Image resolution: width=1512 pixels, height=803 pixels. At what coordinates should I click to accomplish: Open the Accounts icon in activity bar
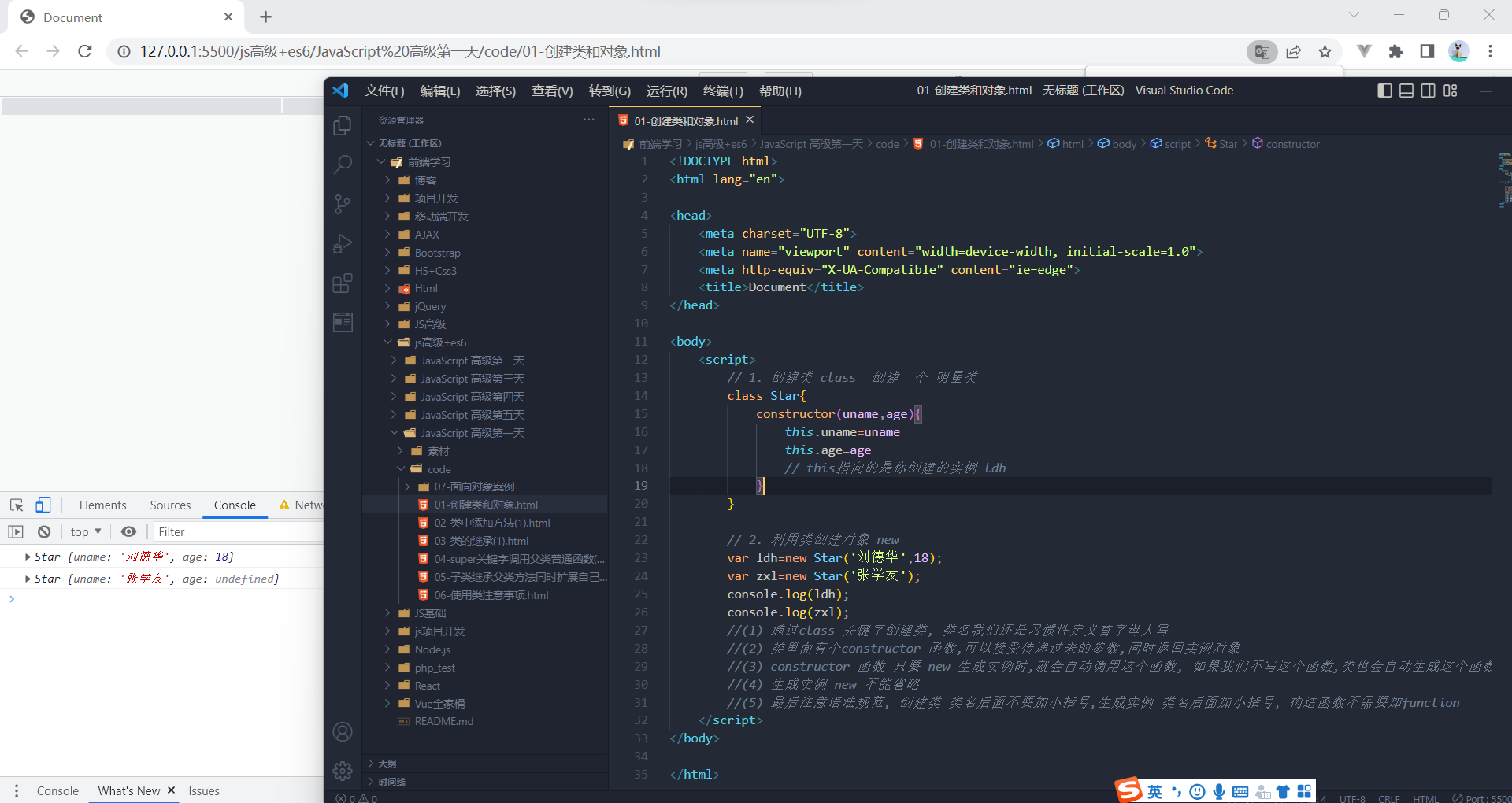coord(343,732)
